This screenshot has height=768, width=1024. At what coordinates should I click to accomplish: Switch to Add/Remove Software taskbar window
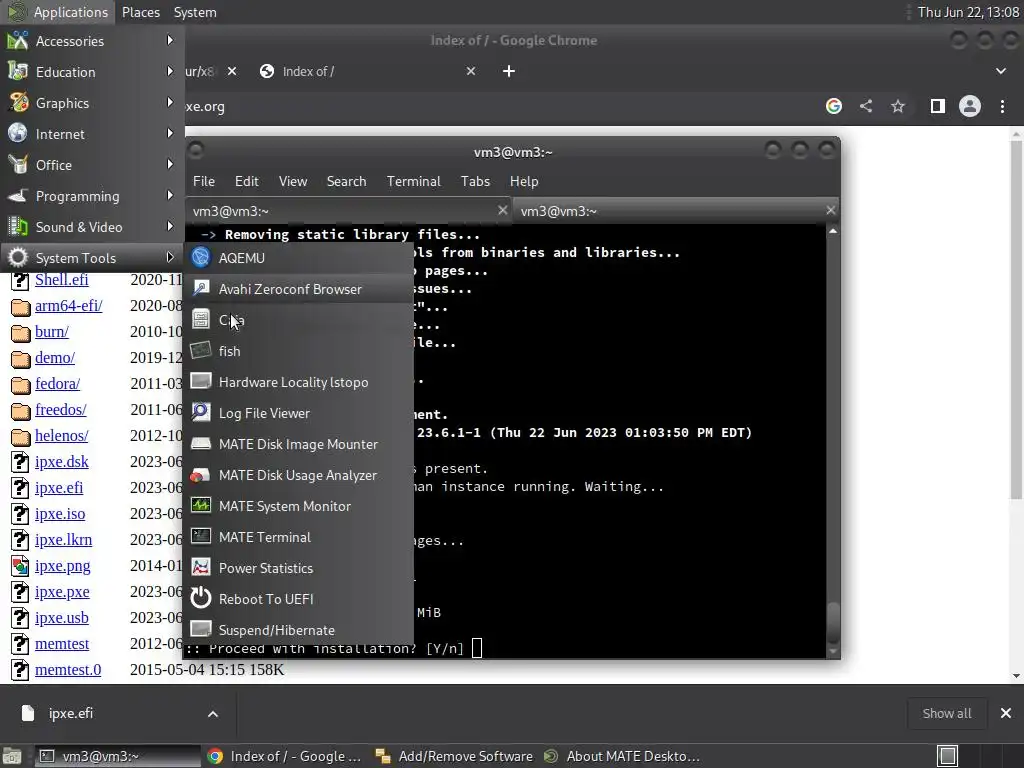point(455,756)
